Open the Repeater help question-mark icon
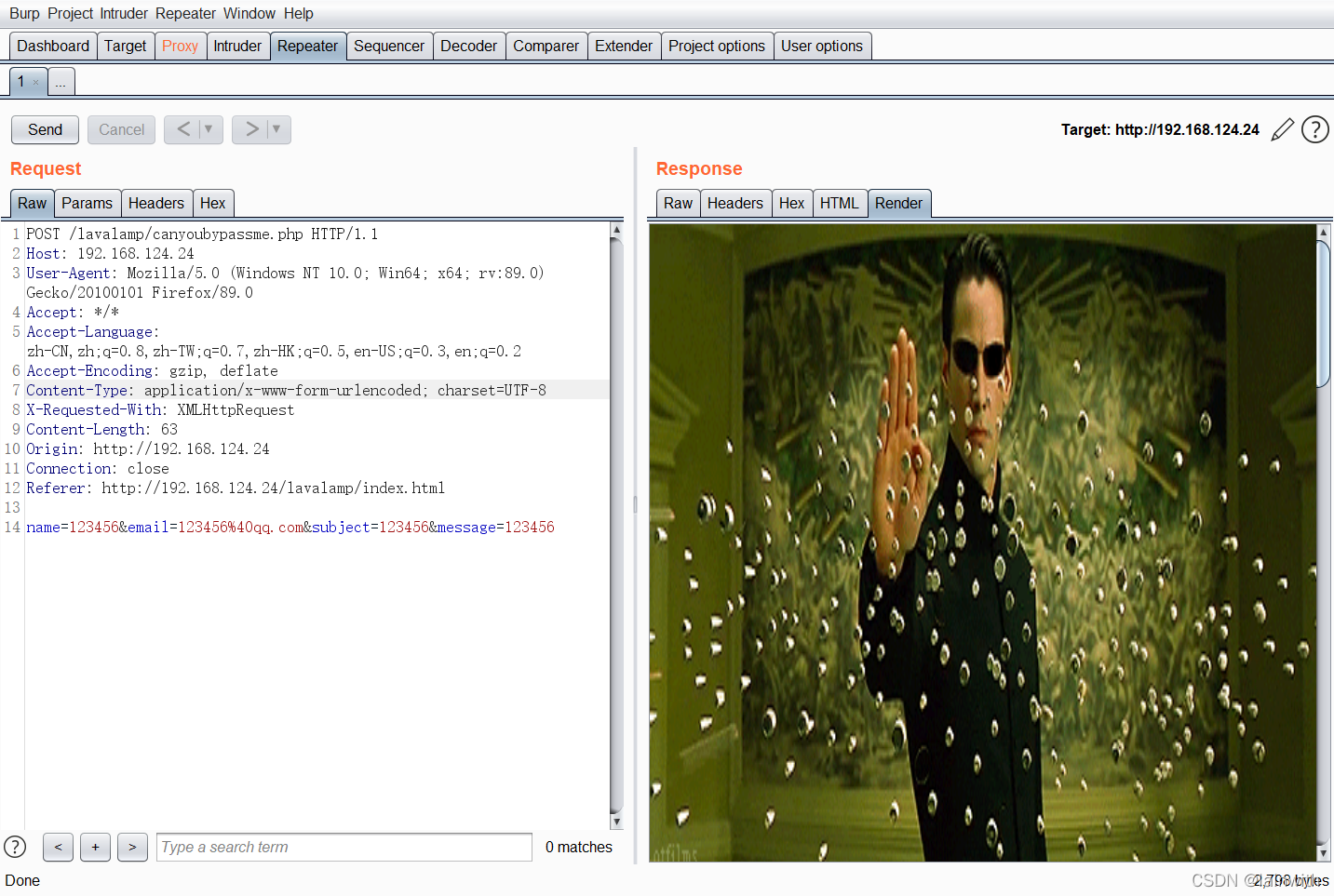 point(1314,129)
